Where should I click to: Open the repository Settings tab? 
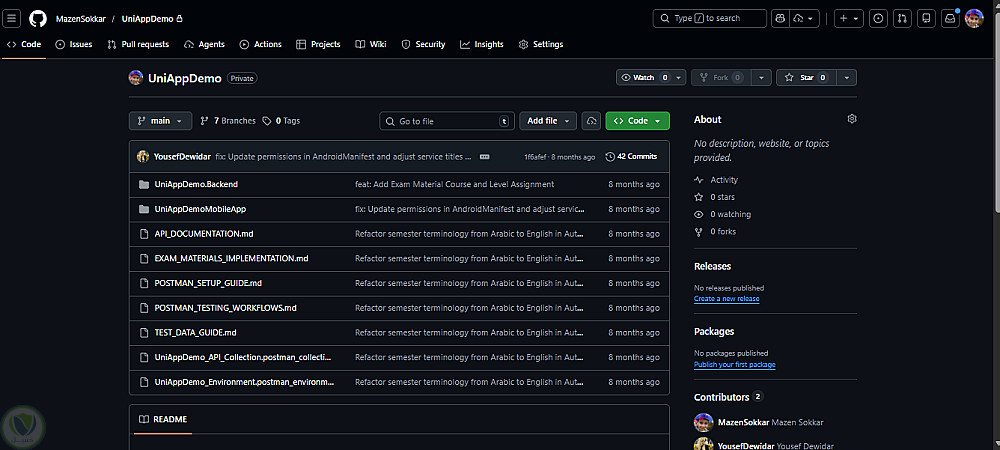pyautogui.click(x=541, y=45)
